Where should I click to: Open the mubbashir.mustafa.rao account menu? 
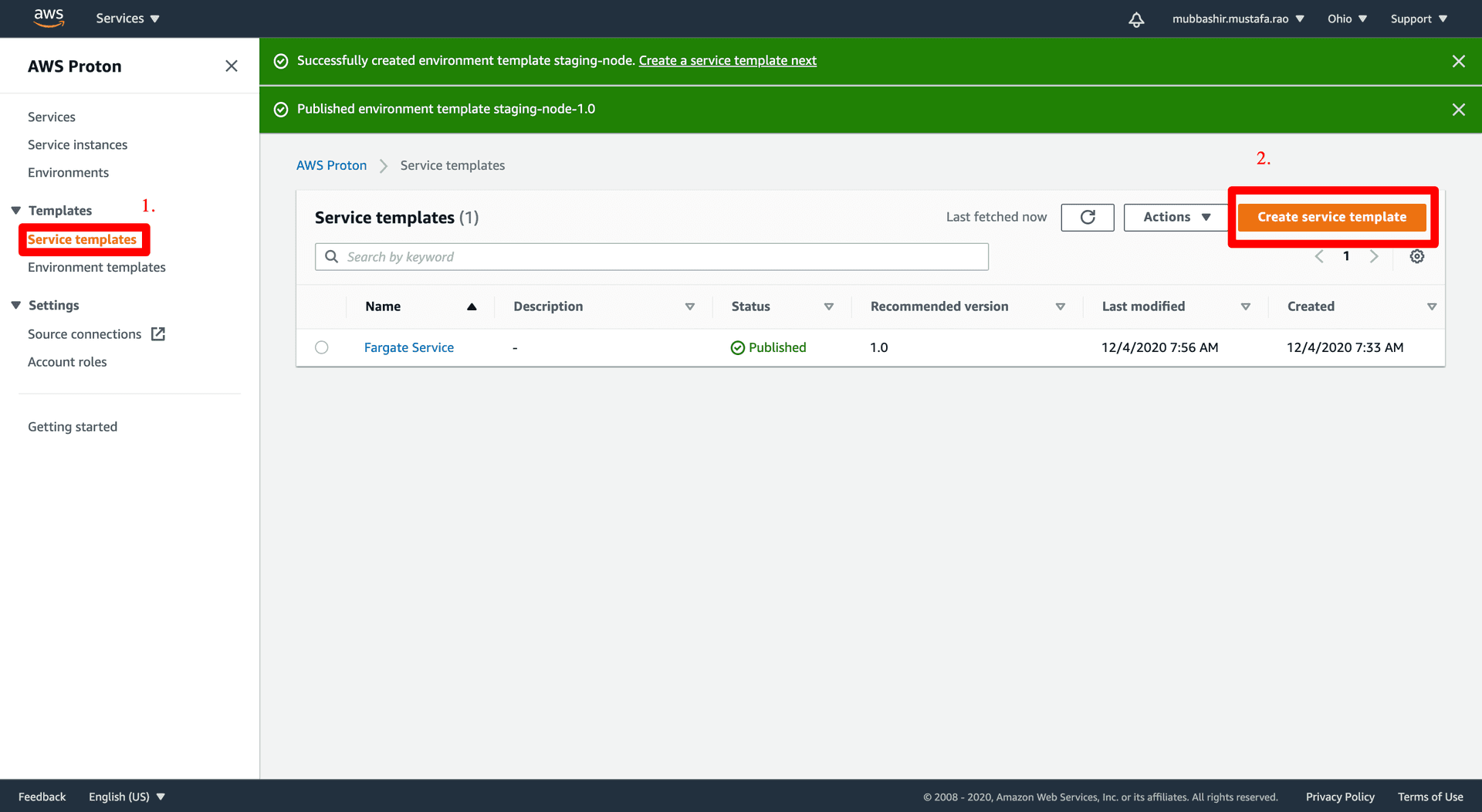tap(1238, 19)
